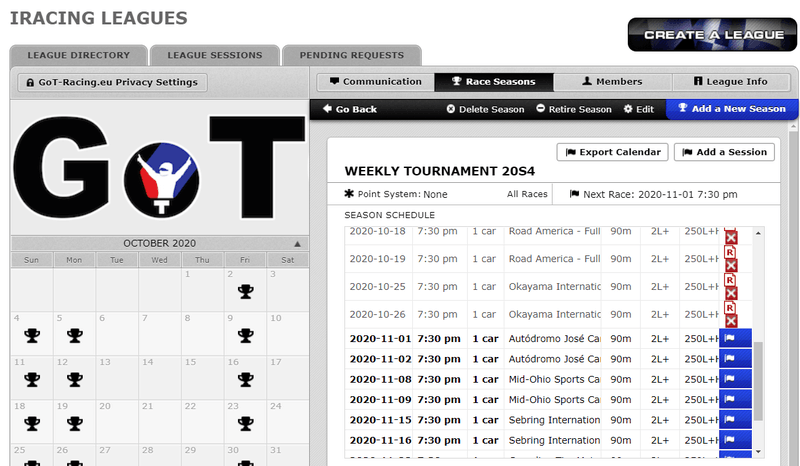Click Edit season
The image size is (800, 466).
coord(639,109)
